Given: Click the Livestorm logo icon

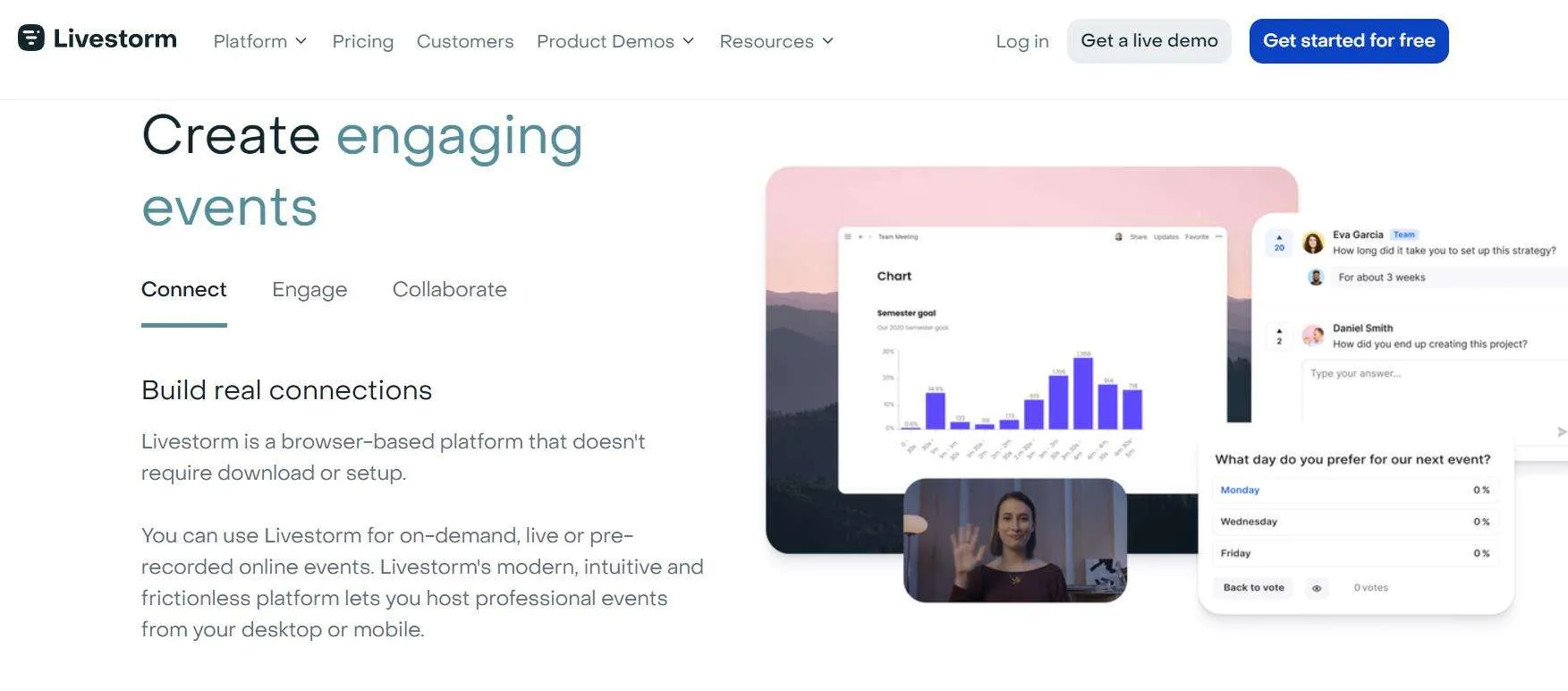Looking at the screenshot, I should [x=31, y=38].
